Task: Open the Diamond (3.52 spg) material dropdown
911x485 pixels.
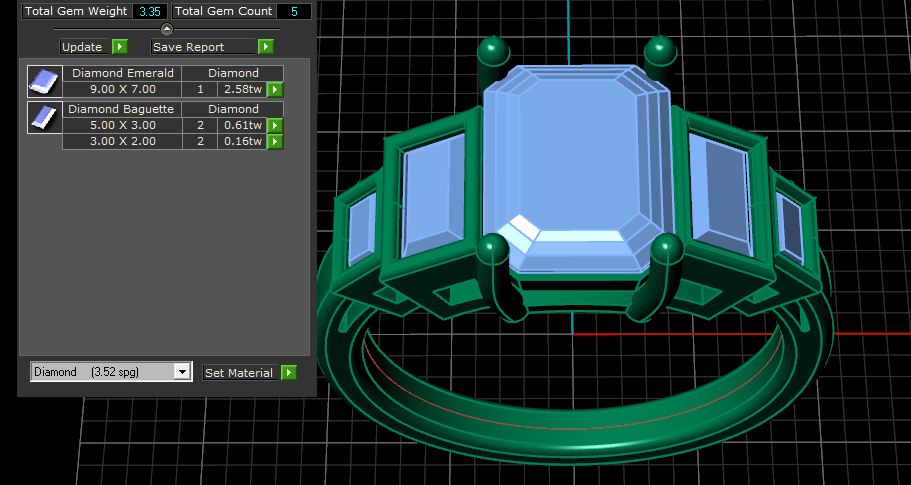Action: point(181,372)
